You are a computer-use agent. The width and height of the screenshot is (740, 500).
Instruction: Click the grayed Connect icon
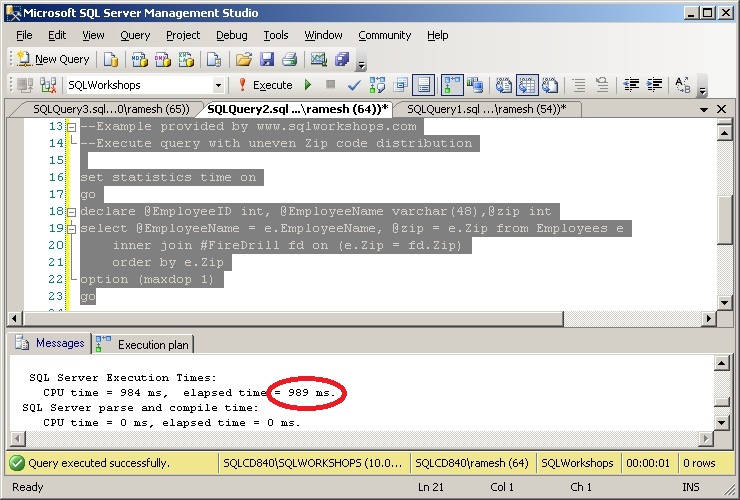pyautogui.click(x=25, y=85)
